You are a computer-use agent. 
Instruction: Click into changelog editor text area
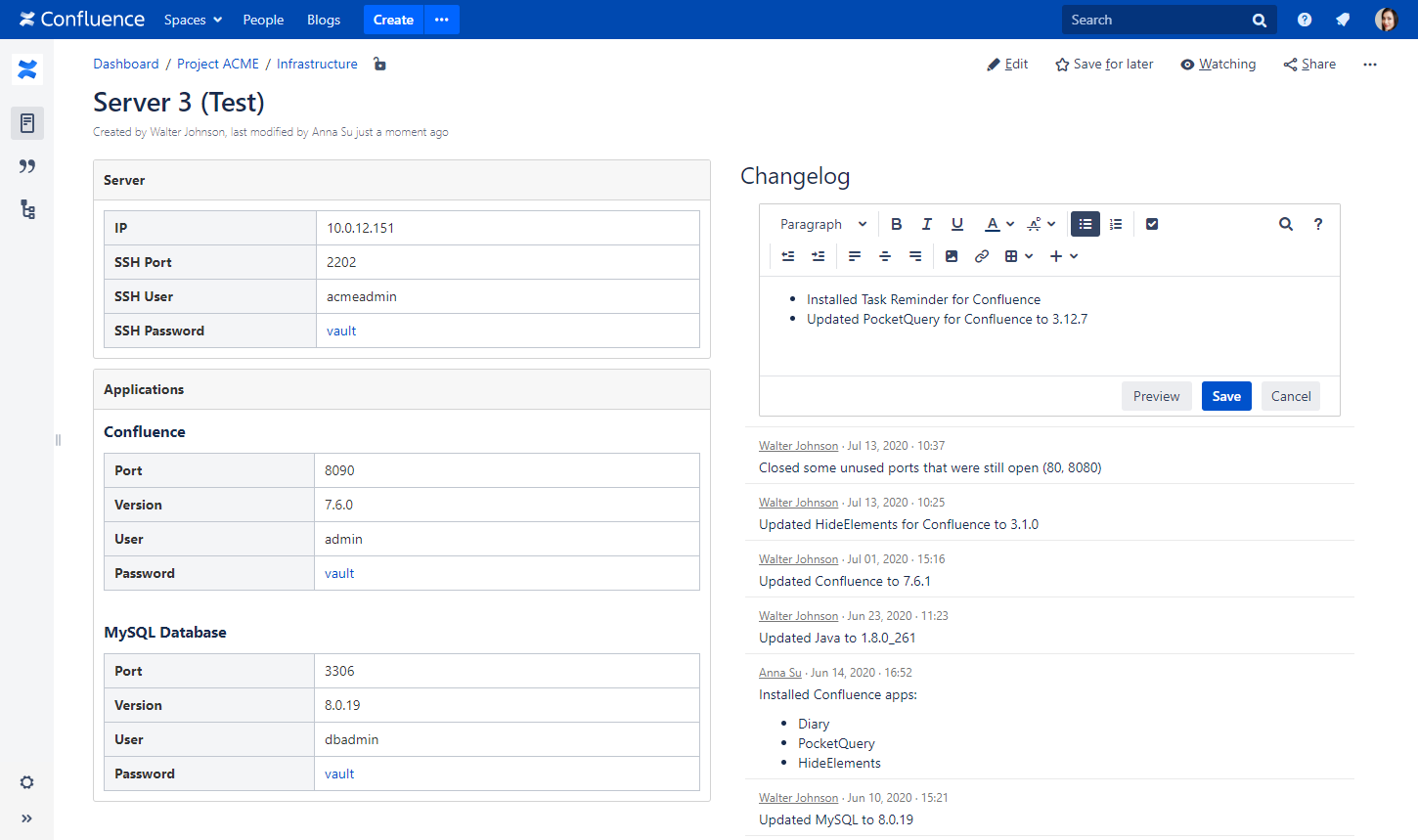[1049, 326]
